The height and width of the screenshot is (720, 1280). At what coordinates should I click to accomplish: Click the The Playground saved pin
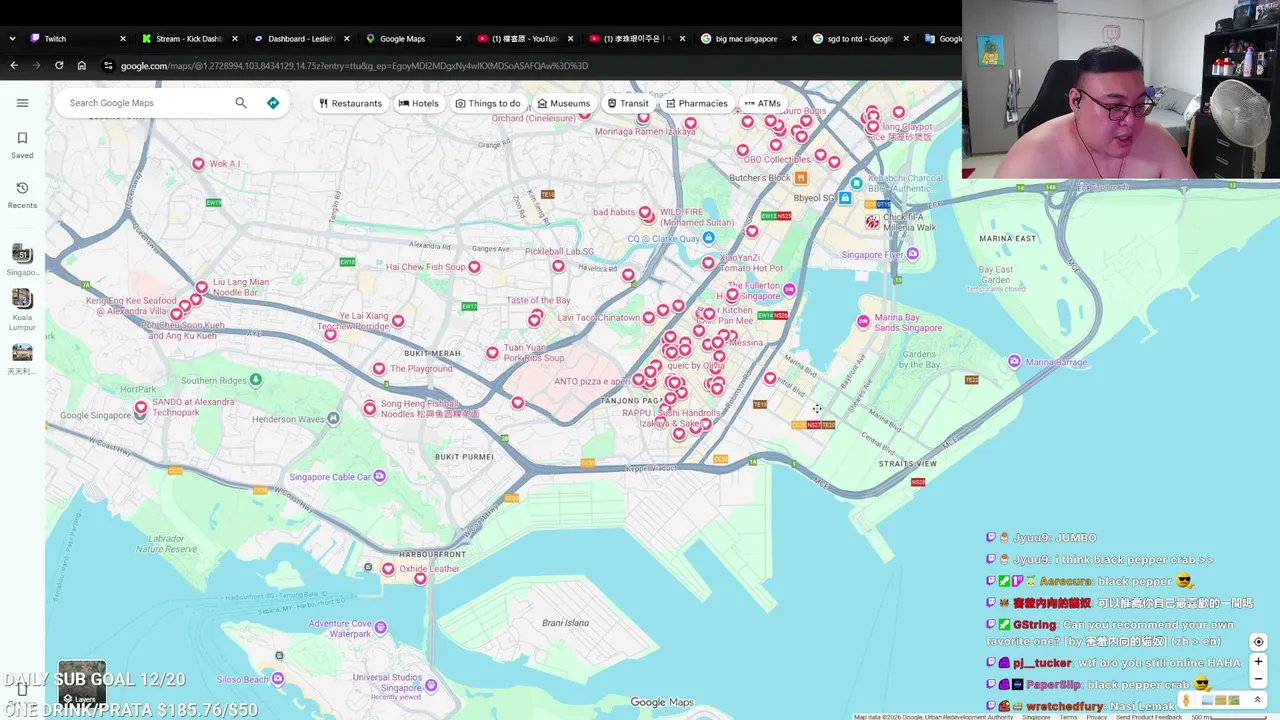point(379,369)
